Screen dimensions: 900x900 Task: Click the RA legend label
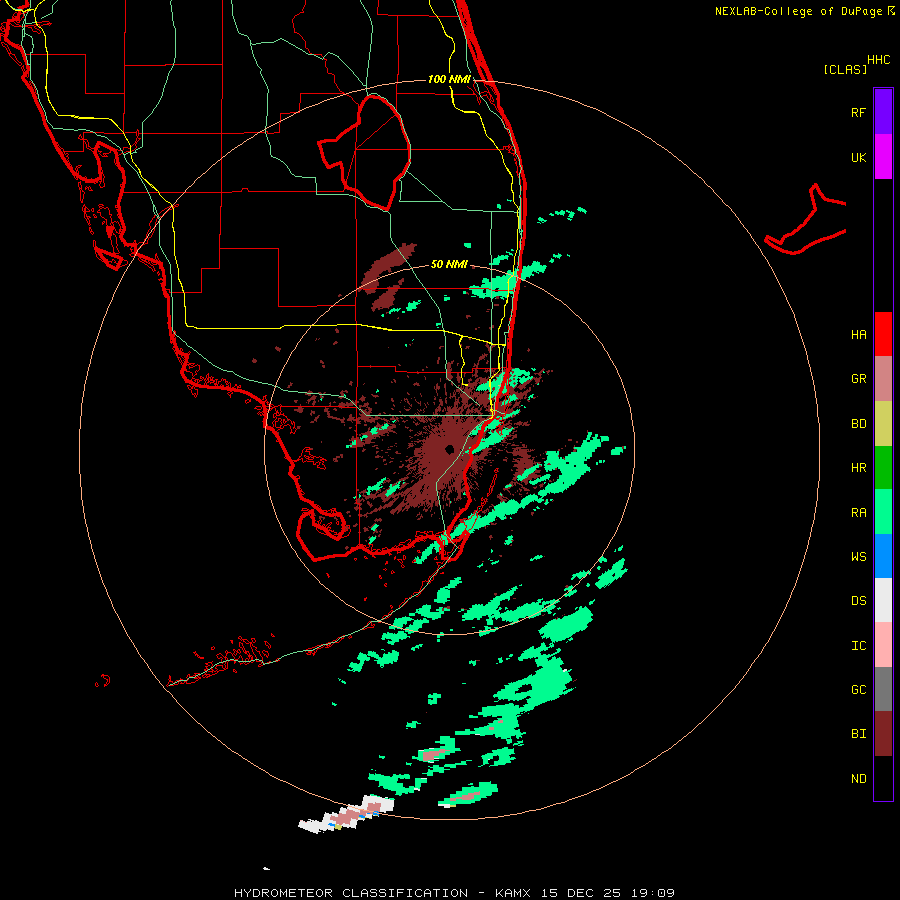(858, 513)
